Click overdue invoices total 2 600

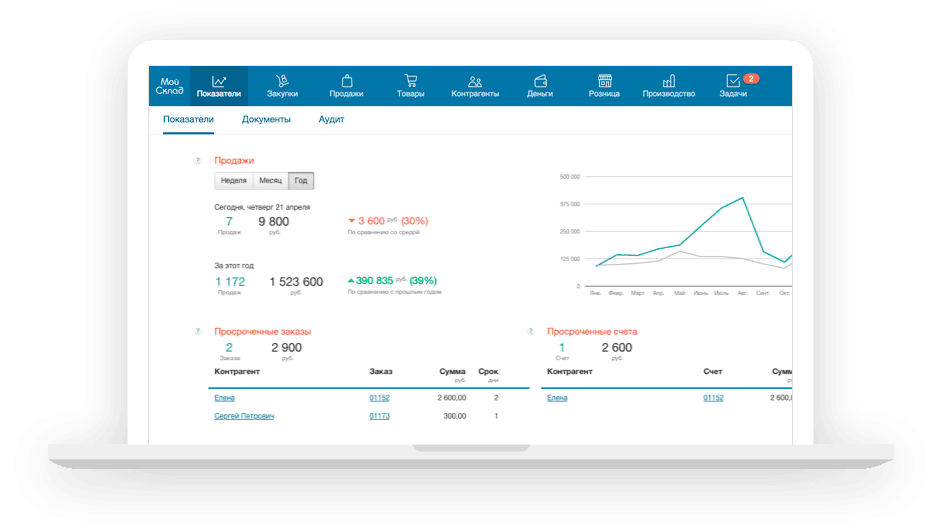tap(616, 348)
